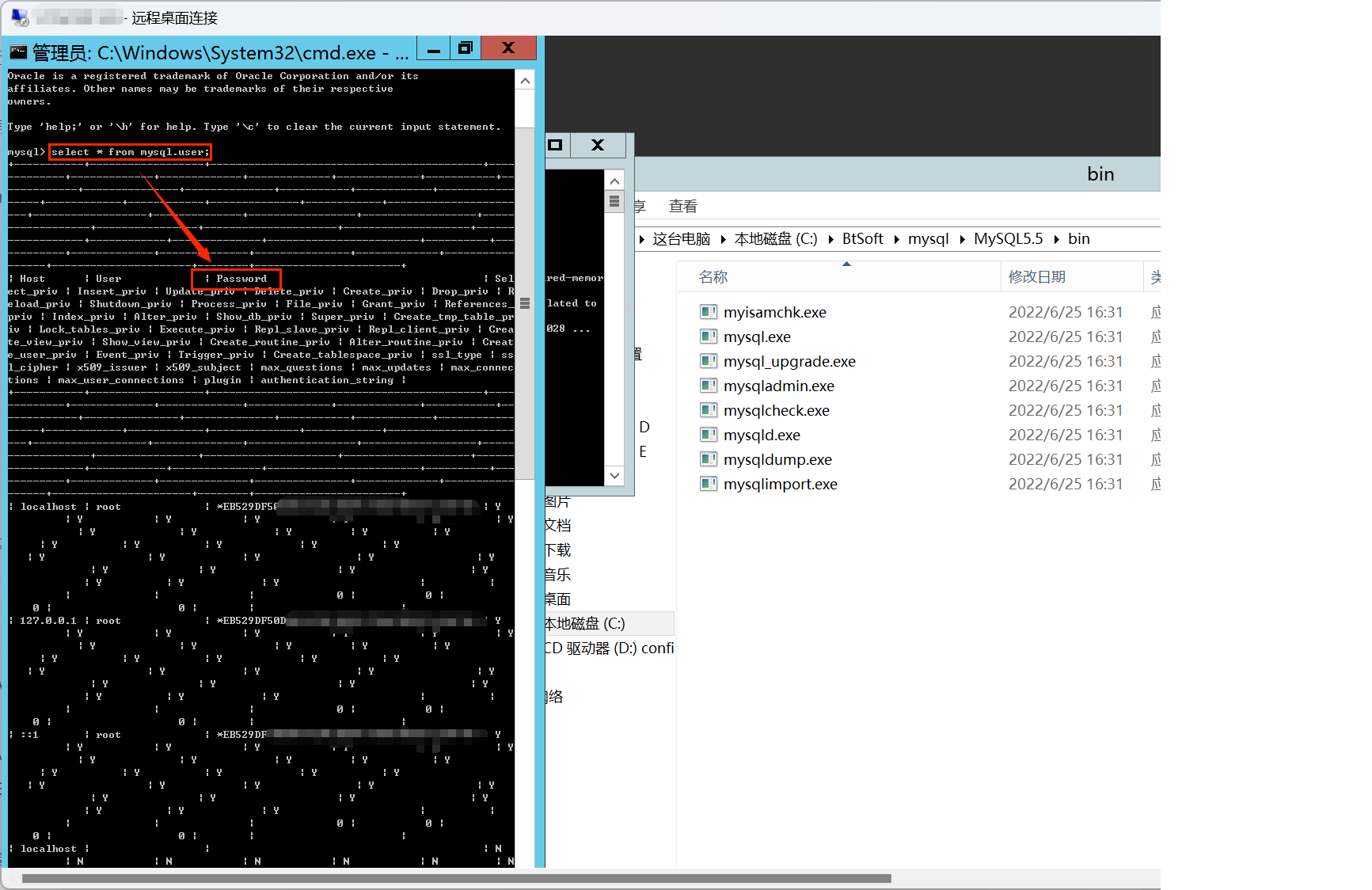Sort files by 名称 column header
The width and height of the screenshot is (1372, 890).
pos(839,277)
